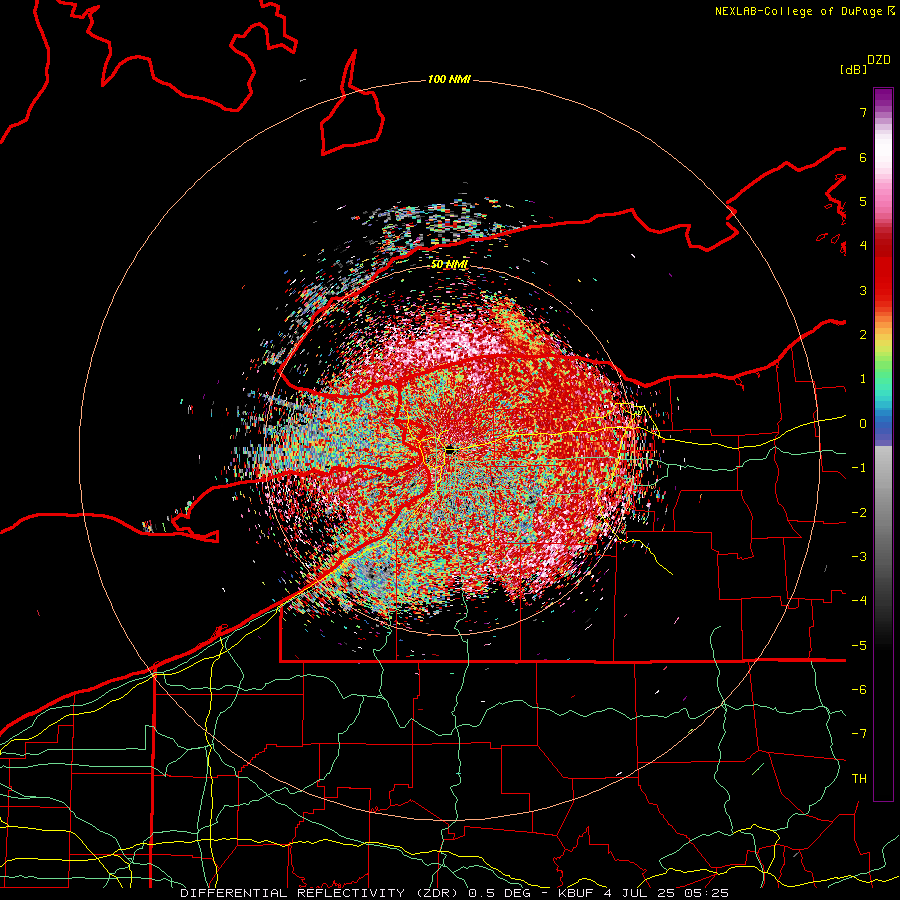
Task: Click the 'DIFFERENTIAL REFLECTIVITY (ZDR)' caption text
Action: coord(321,893)
